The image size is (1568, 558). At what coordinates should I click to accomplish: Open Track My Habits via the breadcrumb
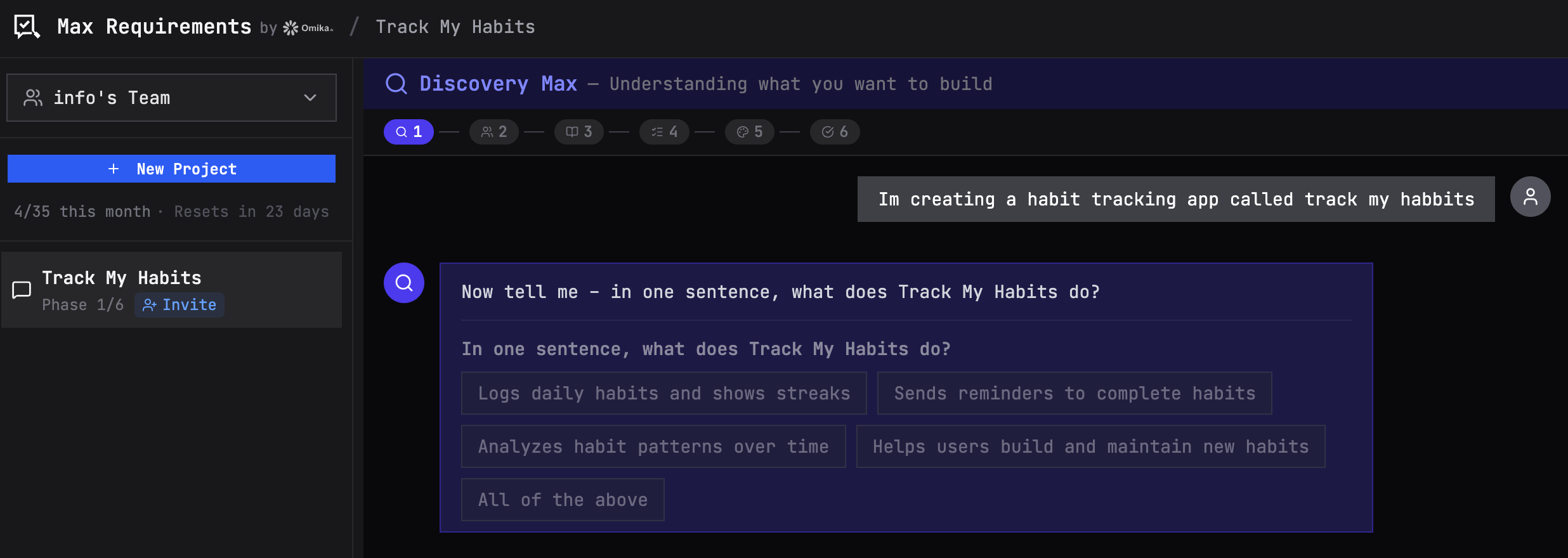tap(455, 26)
